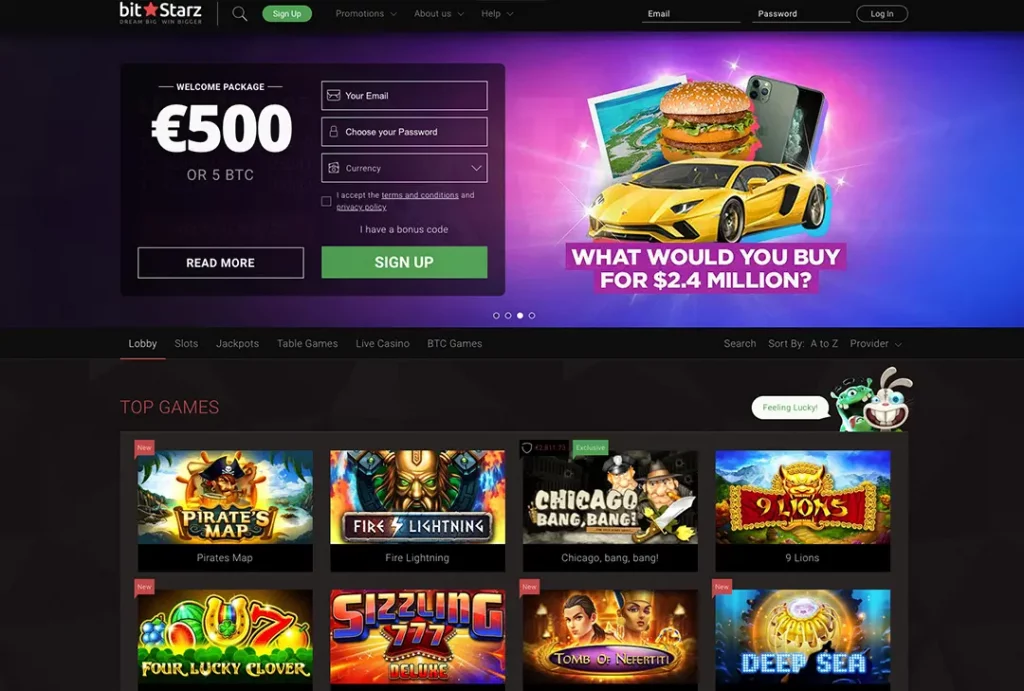Click the wallet icon in Currency field

[334, 168]
